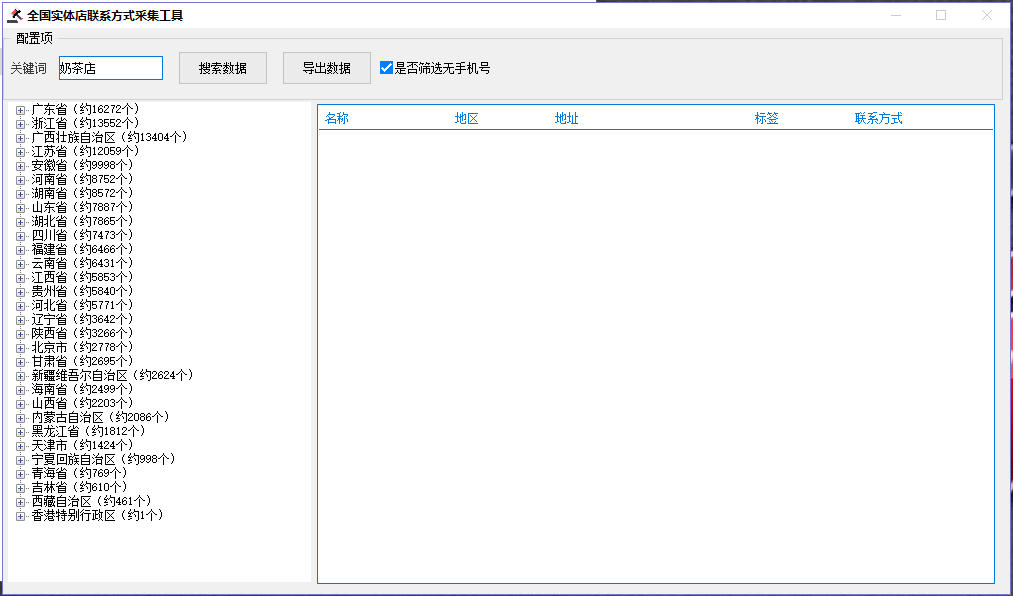Click the app icon in title bar

pyautogui.click(x=14, y=16)
